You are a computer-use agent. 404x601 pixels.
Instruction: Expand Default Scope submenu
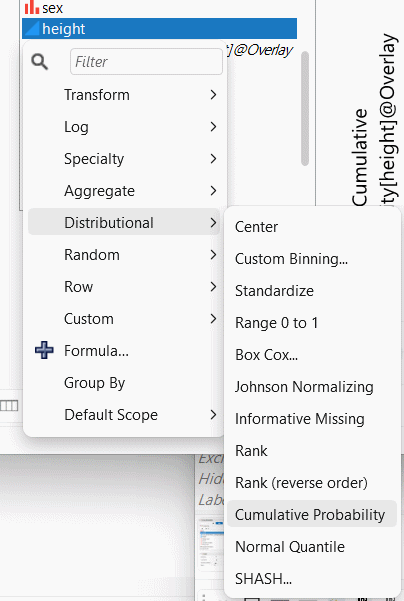tap(124, 414)
